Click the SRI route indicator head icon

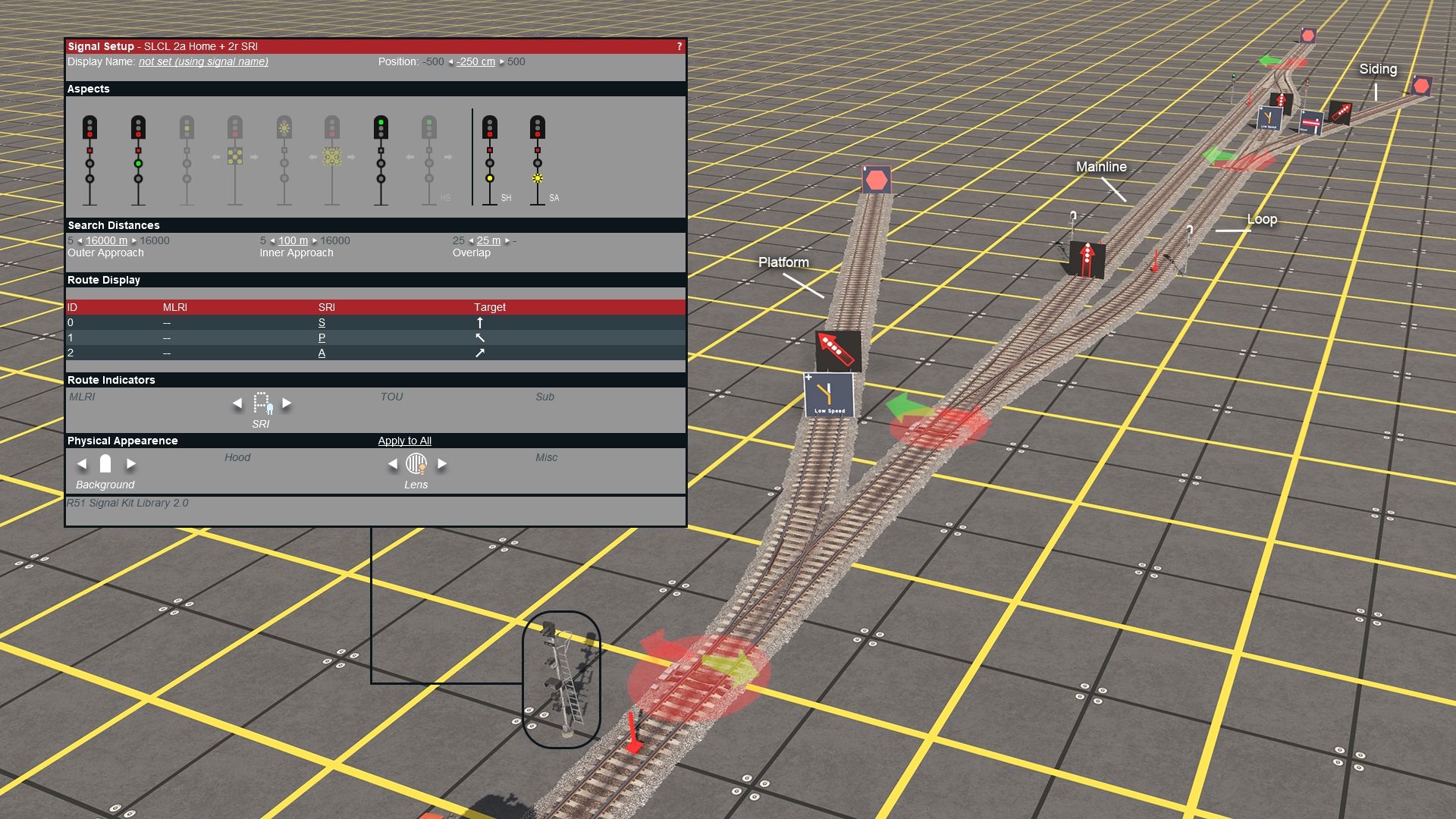coord(261,403)
